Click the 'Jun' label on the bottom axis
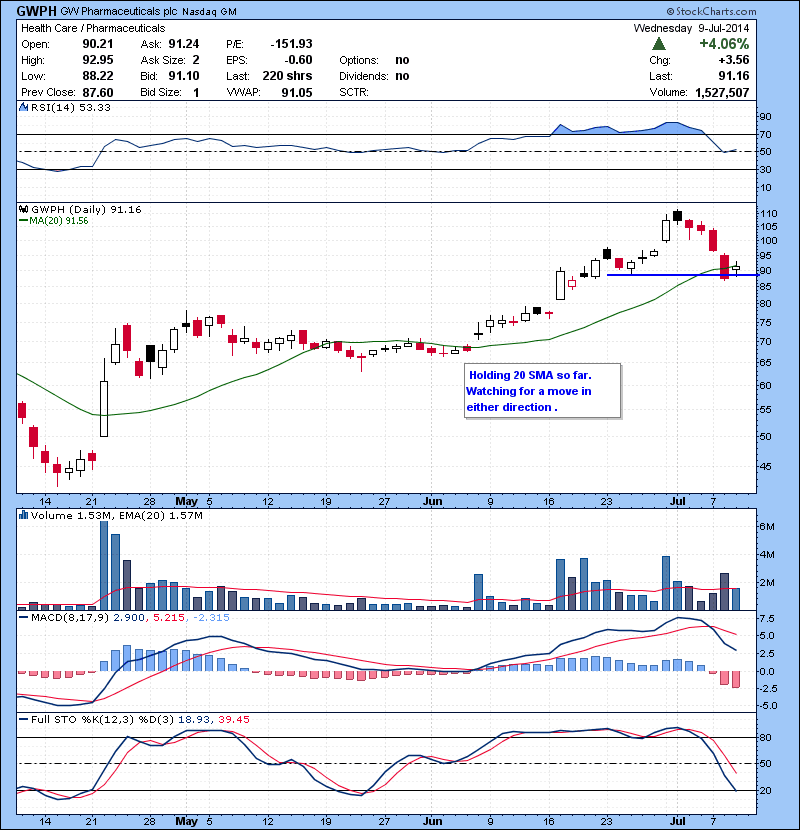This screenshot has height=830, width=800. [x=433, y=821]
